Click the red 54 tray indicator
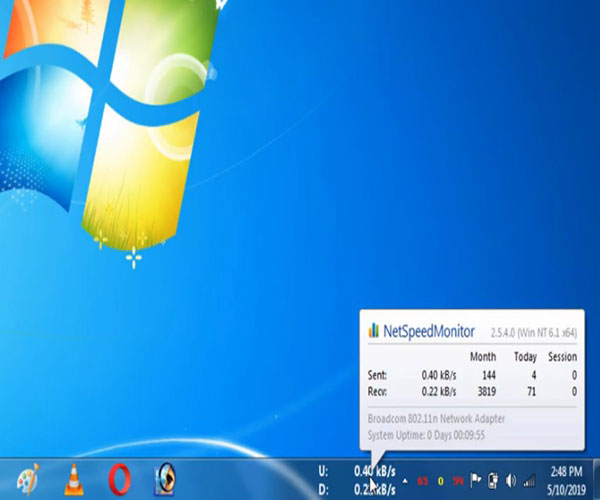600x500 pixels. coord(458,481)
